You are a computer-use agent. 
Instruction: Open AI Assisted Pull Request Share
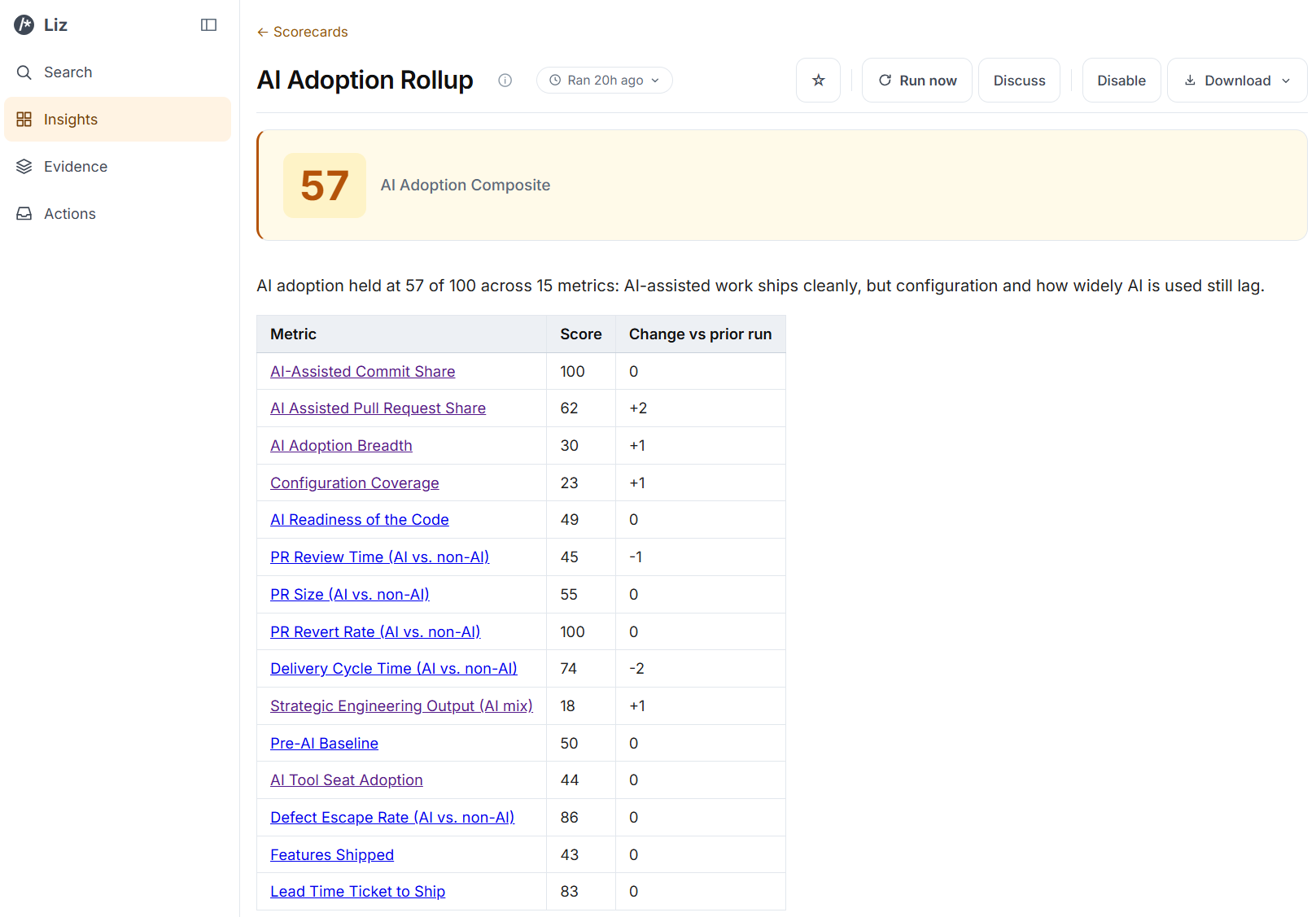coord(378,408)
